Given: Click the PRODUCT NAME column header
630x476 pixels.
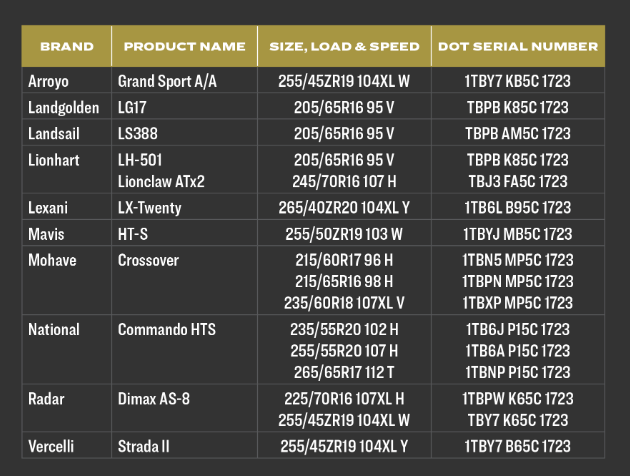Looking at the screenshot, I should 184,47.
